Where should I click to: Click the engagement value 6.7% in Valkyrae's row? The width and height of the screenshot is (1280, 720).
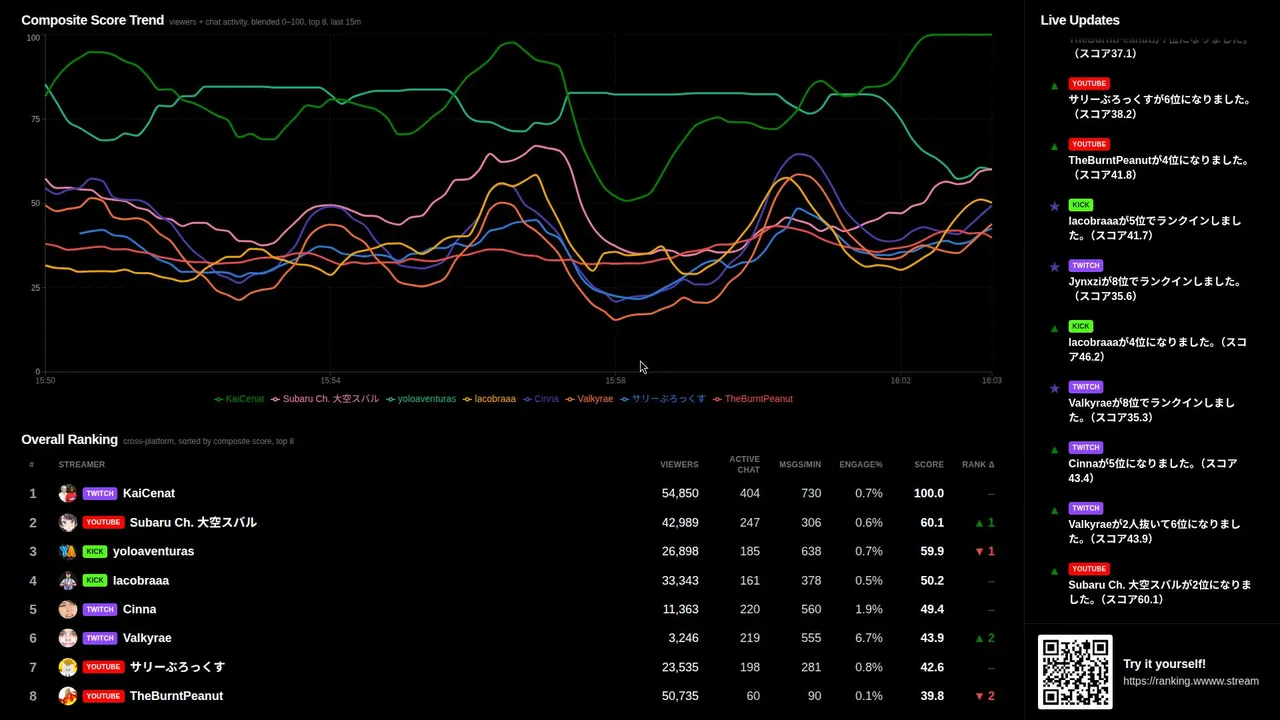tap(868, 638)
